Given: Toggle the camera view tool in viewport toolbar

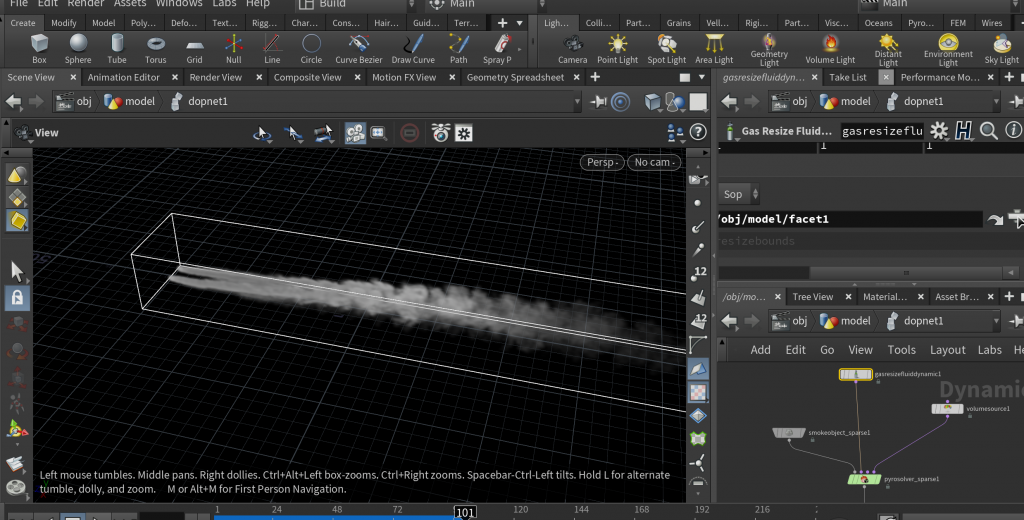Looking at the screenshot, I should tap(355, 133).
